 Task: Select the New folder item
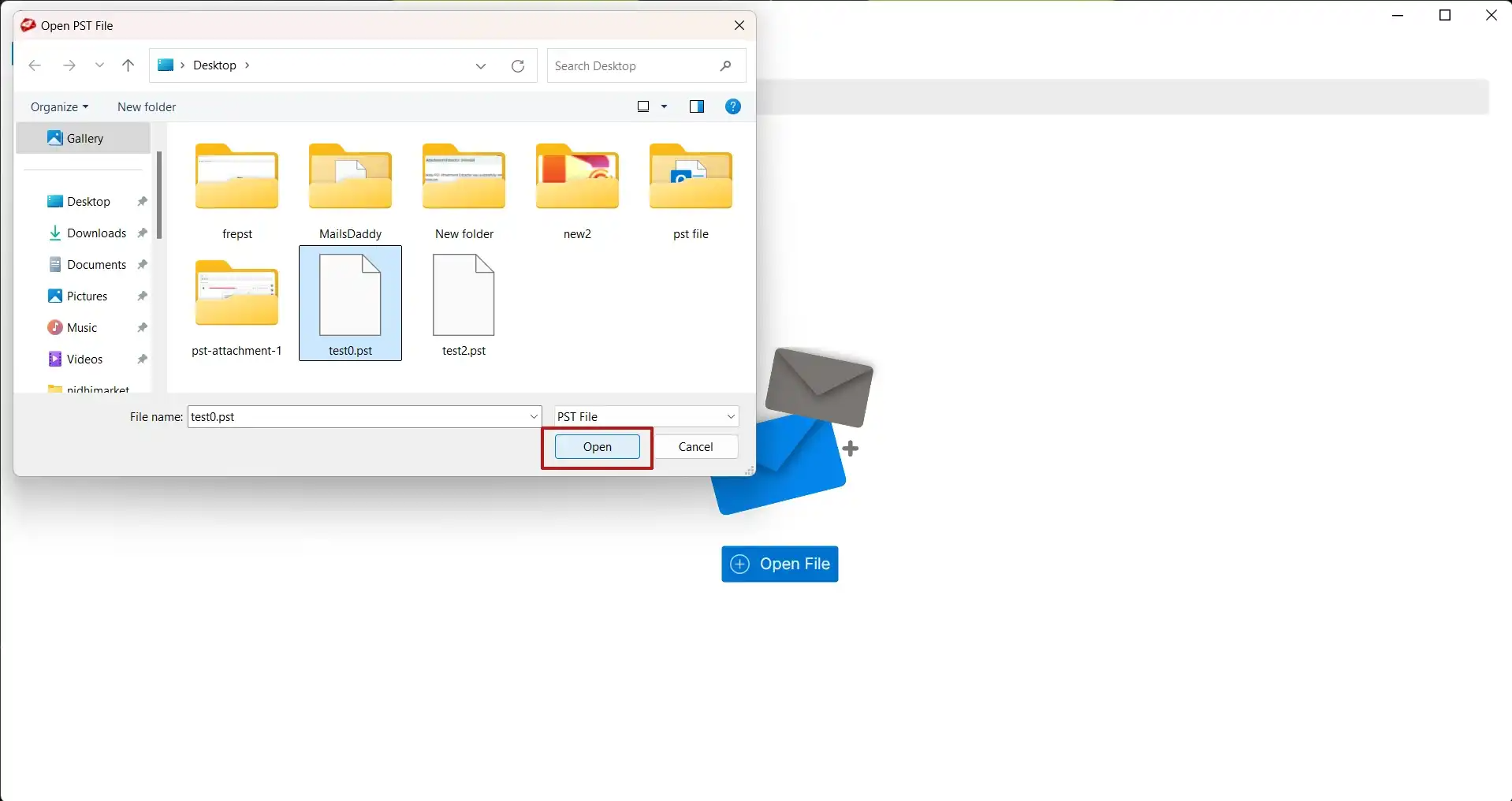click(x=464, y=190)
